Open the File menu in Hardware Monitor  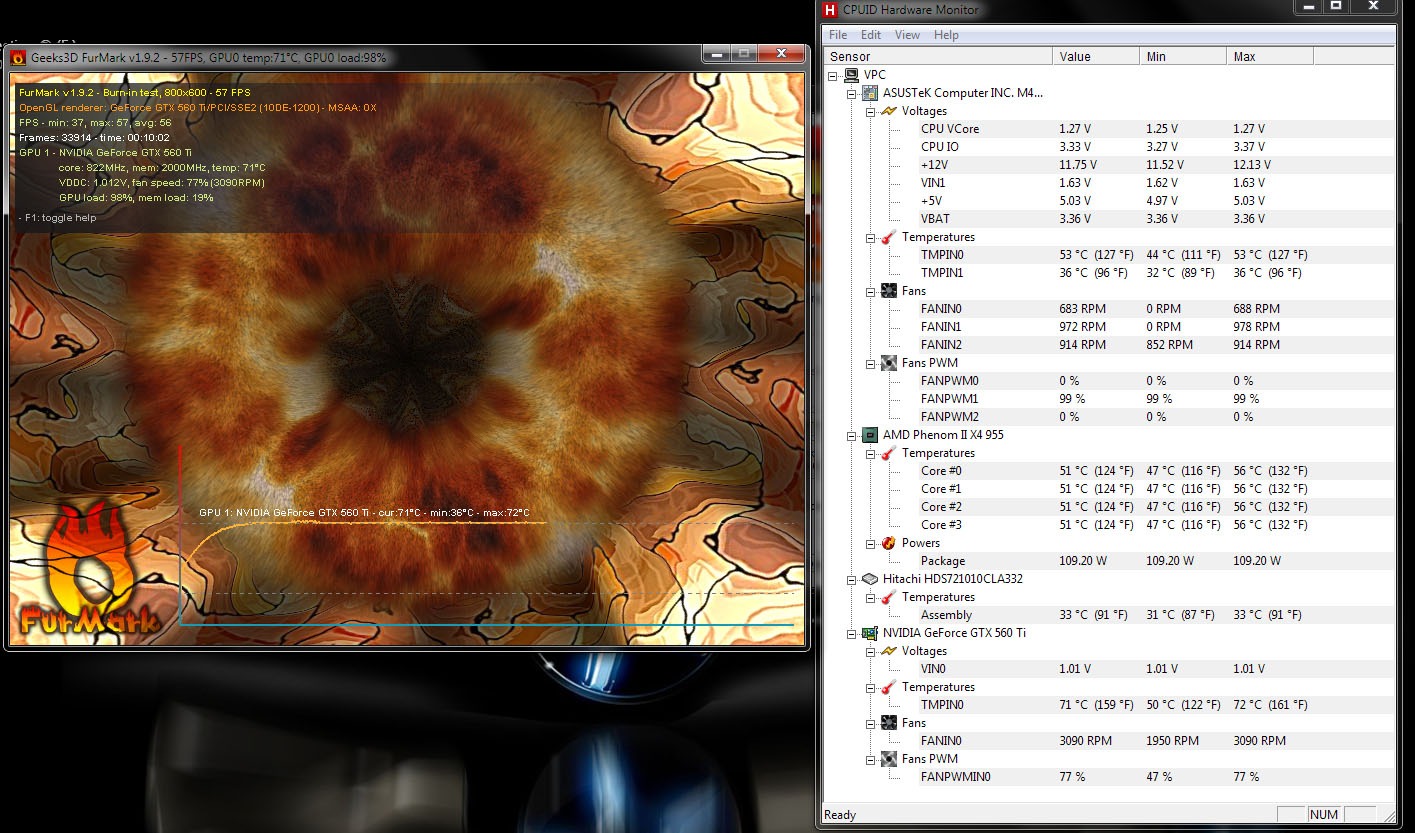click(x=838, y=35)
